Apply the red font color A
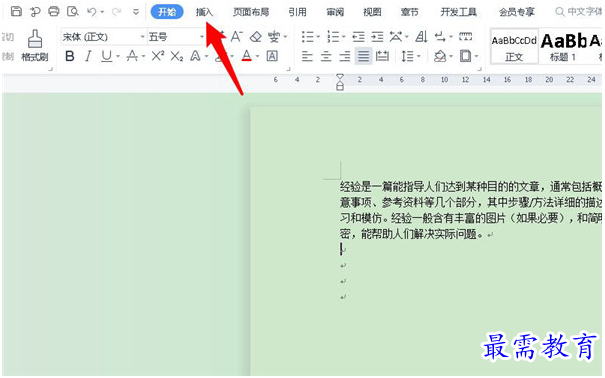 pos(247,57)
